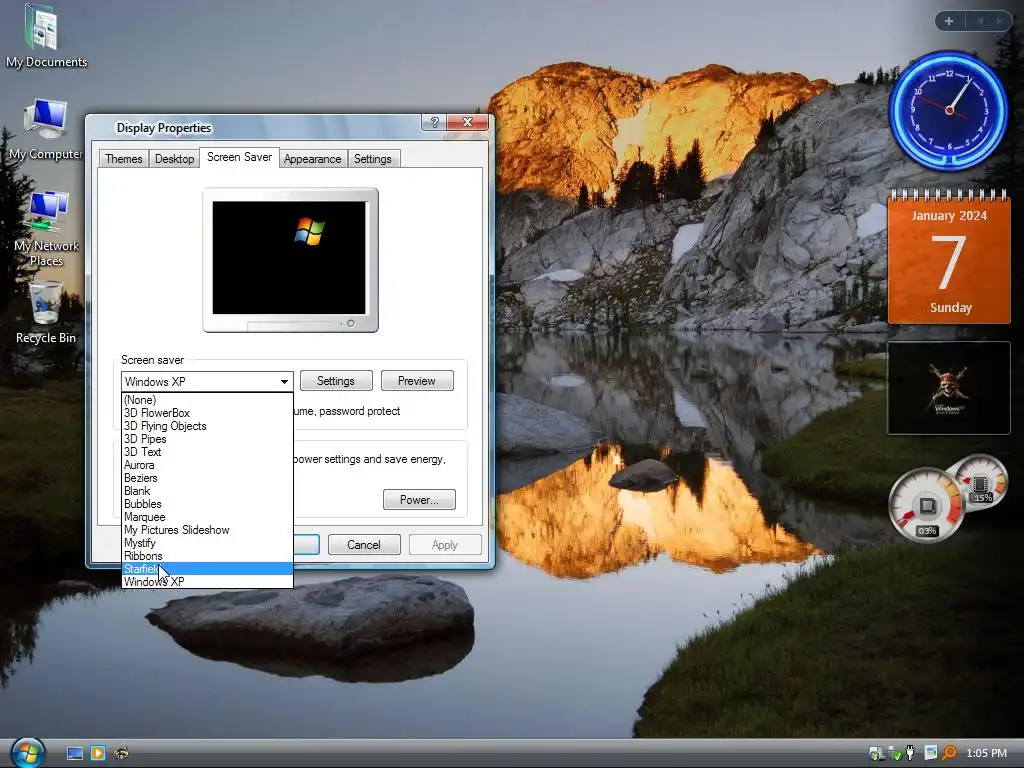The height and width of the screenshot is (768, 1024).
Task: Click the blue analog clock gadget
Action: coord(949,110)
